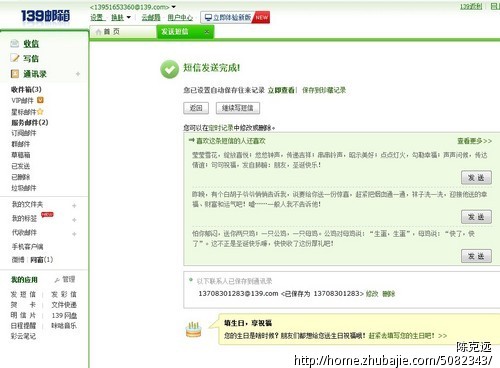Click 阿畜(1) in the sidebar

42,259
